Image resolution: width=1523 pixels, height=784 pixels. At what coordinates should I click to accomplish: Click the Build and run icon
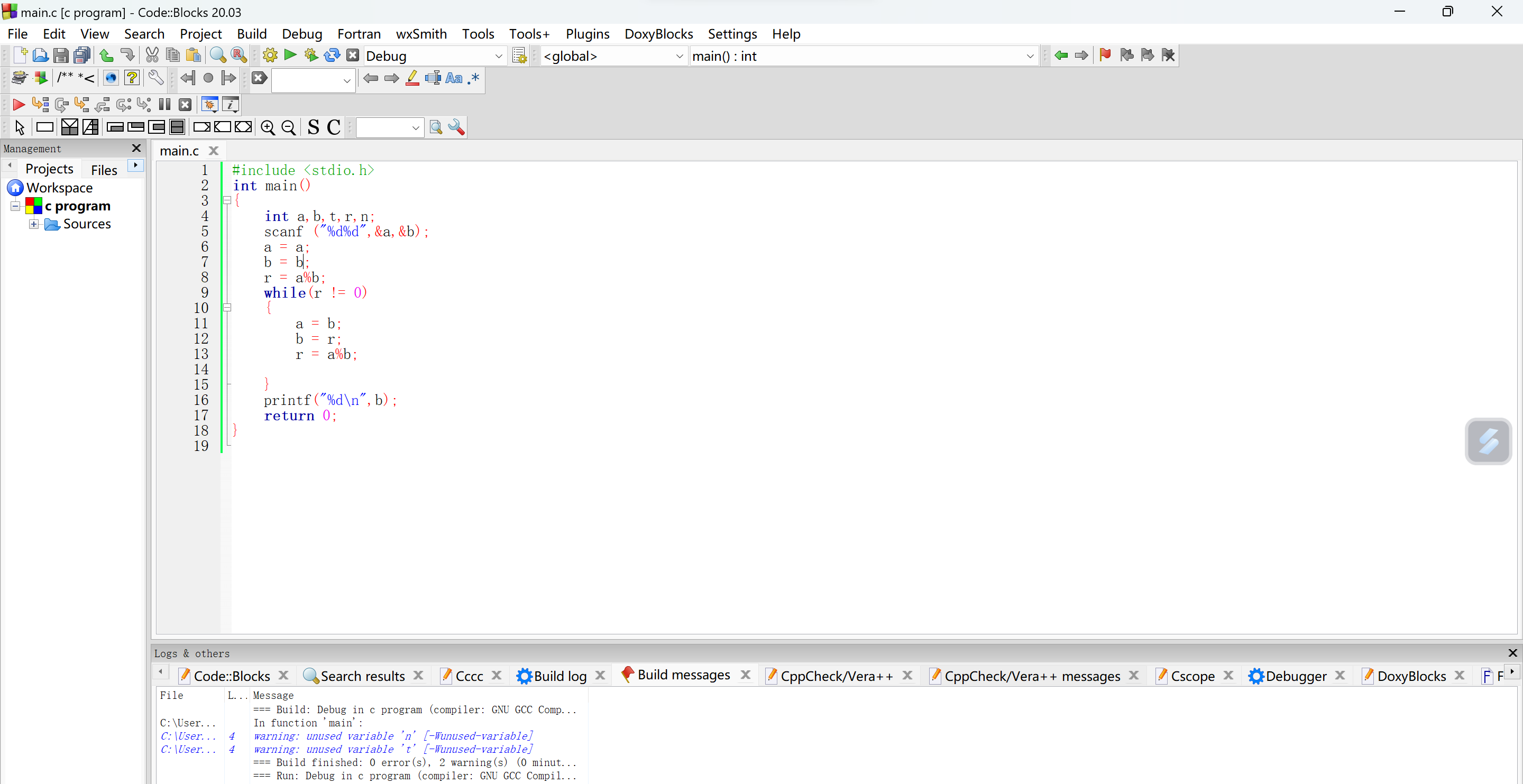pyautogui.click(x=311, y=56)
